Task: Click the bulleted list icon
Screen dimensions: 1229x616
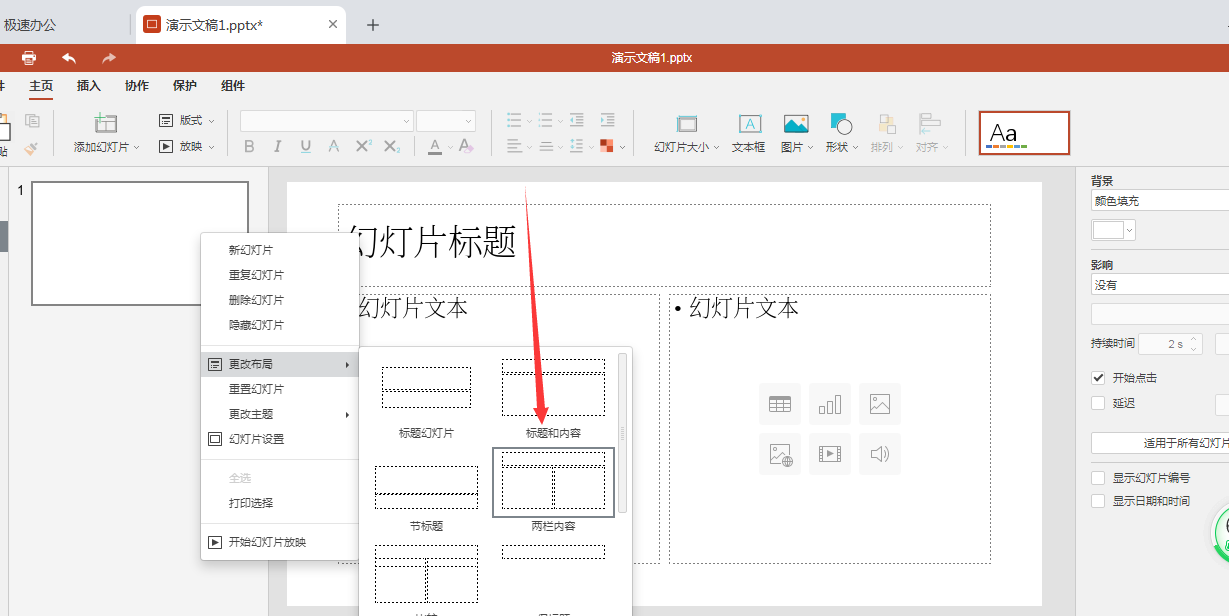Action: coord(514,121)
